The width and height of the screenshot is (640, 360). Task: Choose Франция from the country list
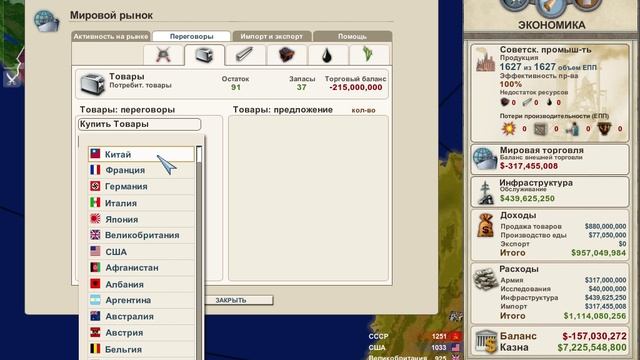coord(141,170)
